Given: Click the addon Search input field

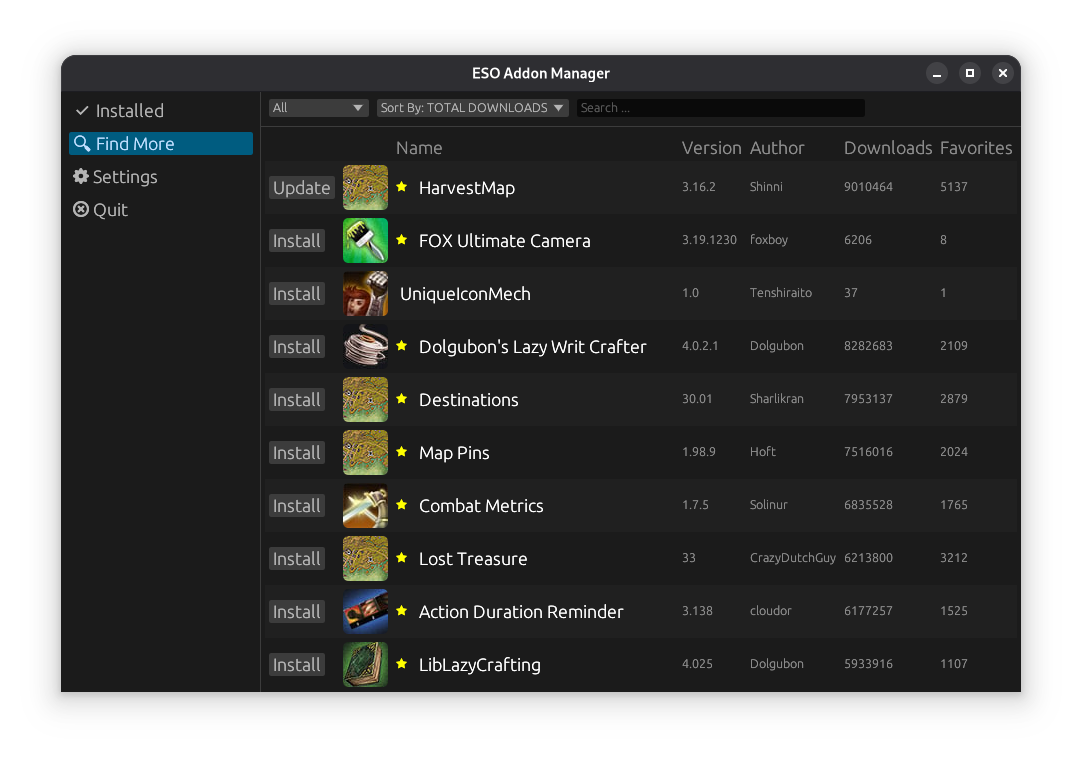Looking at the screenshot, I should 720,108.
